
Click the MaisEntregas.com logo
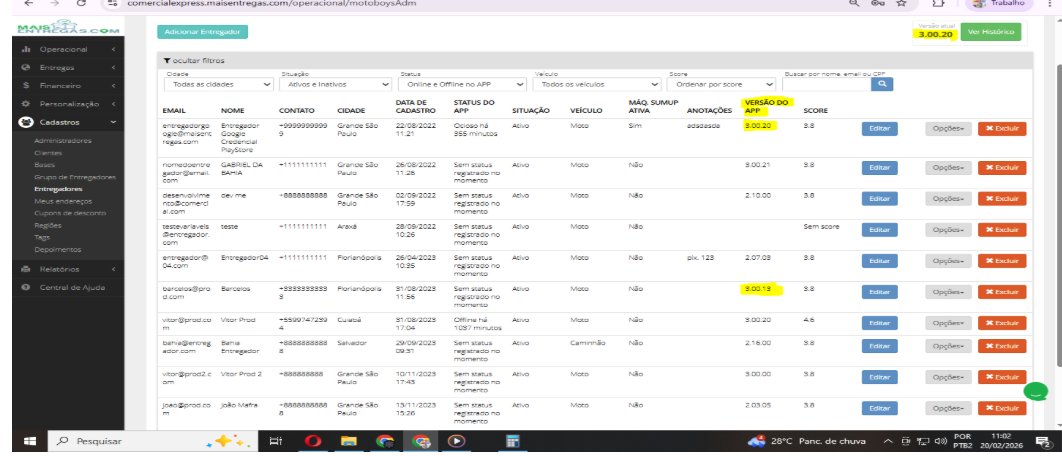(68, 28)
